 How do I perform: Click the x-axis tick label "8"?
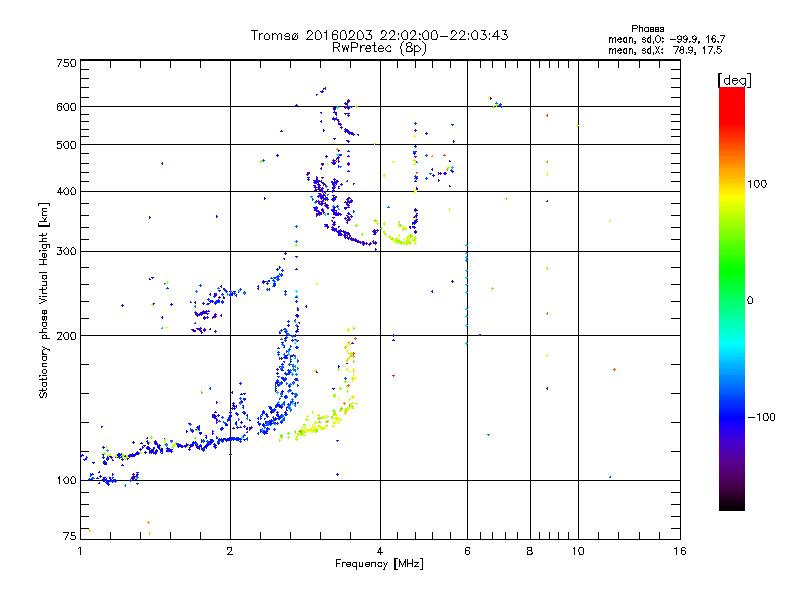[530, 551]
